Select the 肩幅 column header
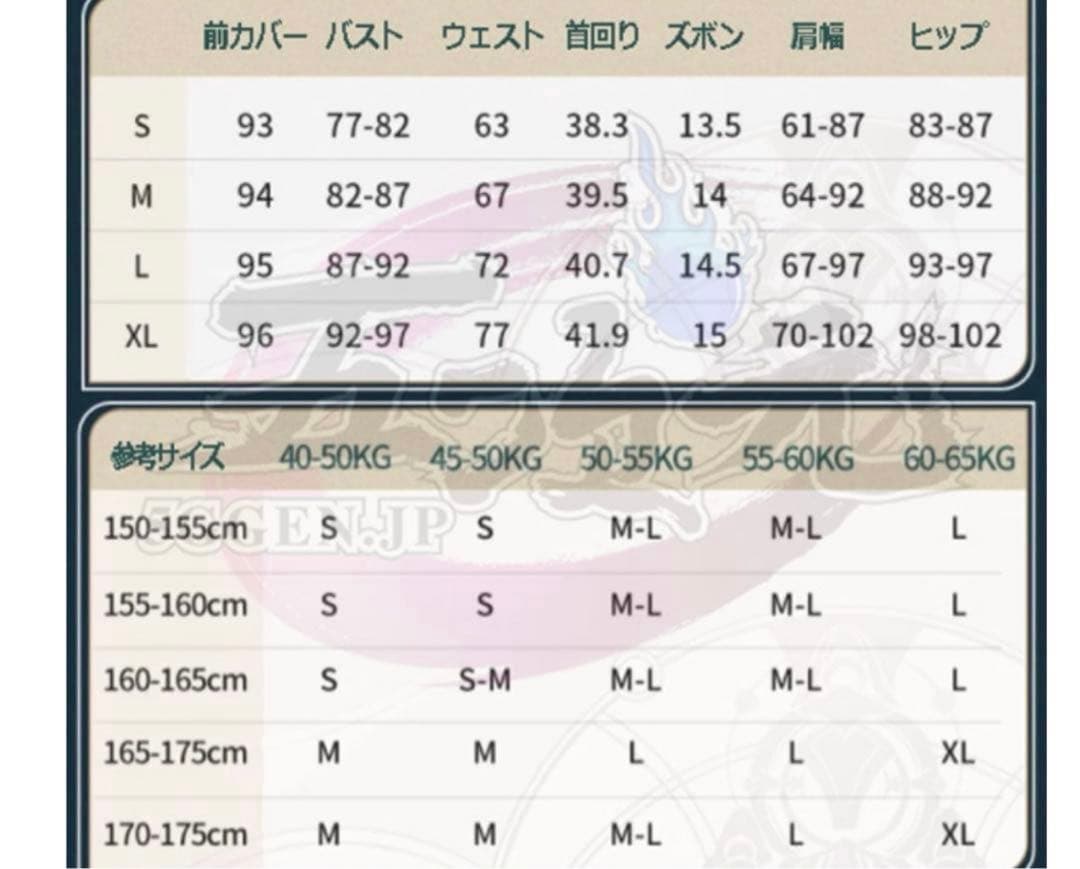The image size is (1080, 869). 816,38
